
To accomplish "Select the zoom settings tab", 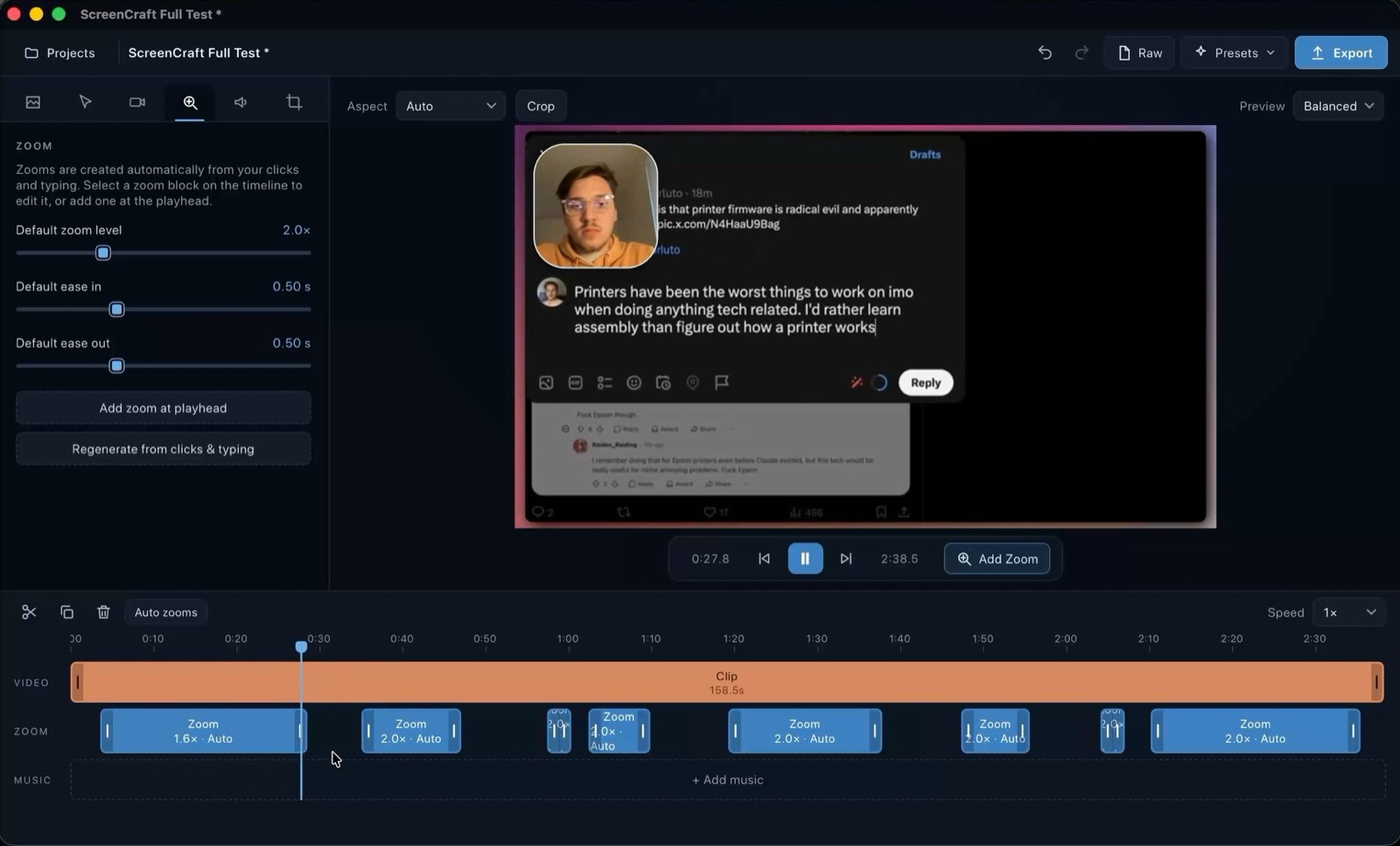I will 190,102.
